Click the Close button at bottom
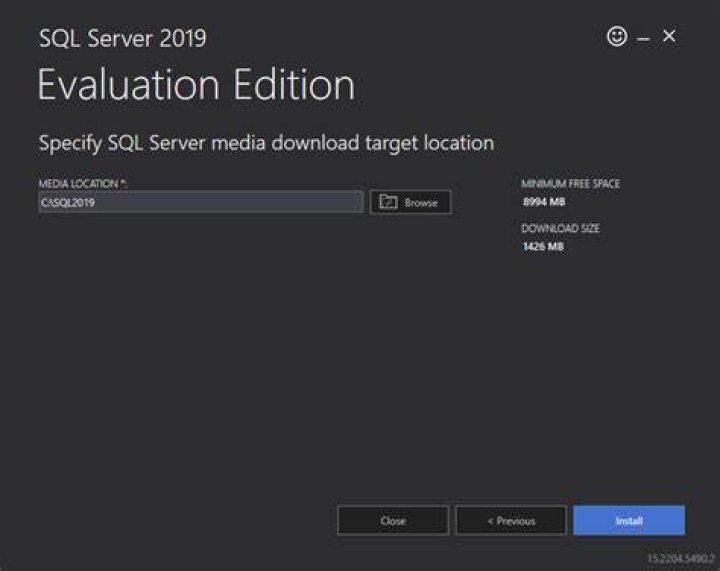 tap(393, 521)
